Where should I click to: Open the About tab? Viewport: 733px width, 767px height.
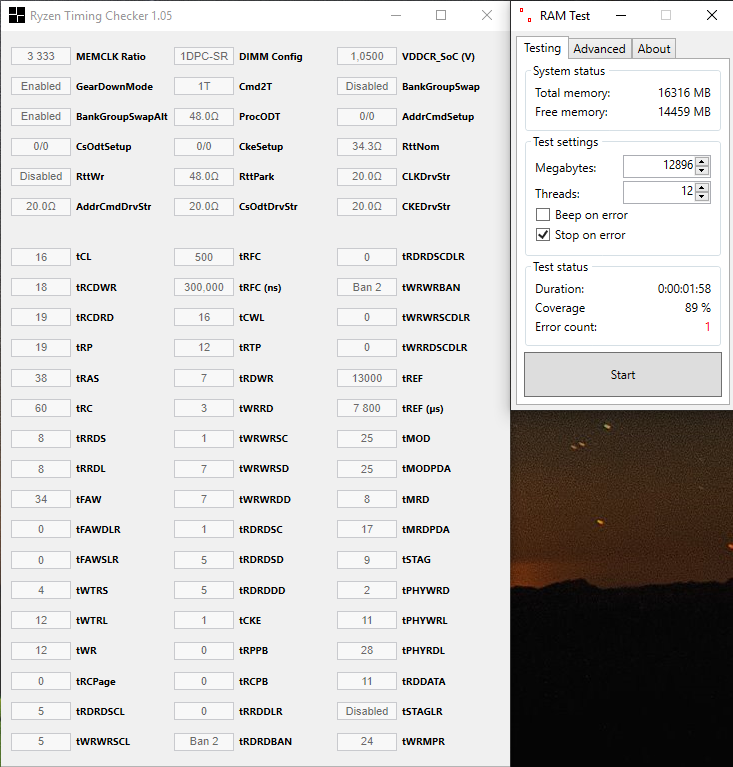click(x=654, y=49)
